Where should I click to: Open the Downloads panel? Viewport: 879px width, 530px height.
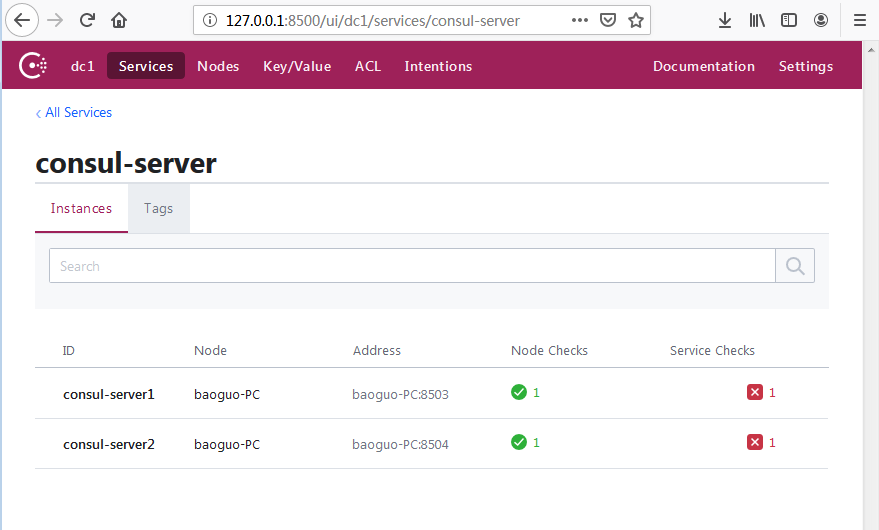point(725,20)
